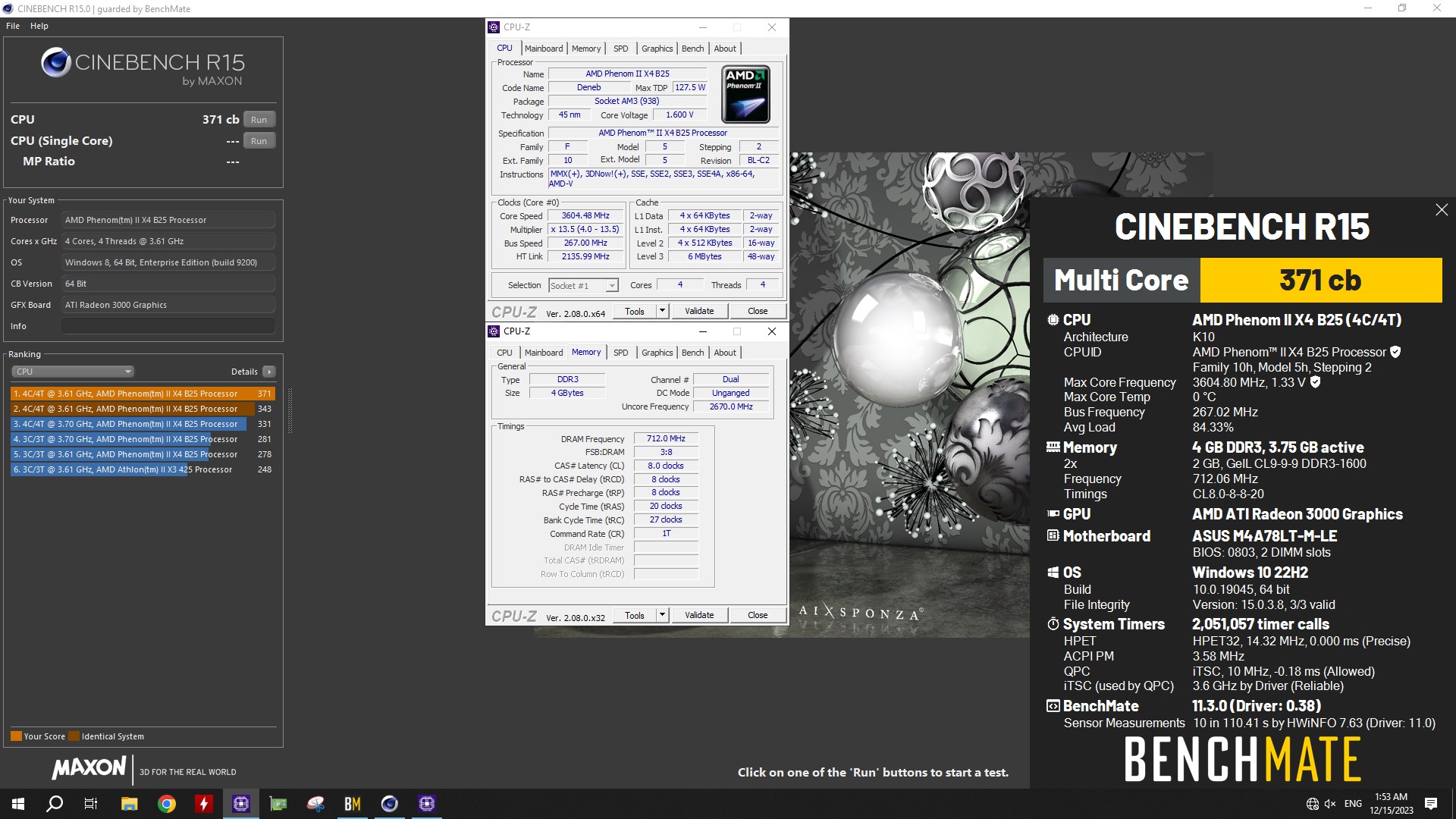Viewport: 1456px width, 819px height.
Task: Open the Cinebench Help menu
Action: pyautogui.click(x=39, y=26)
